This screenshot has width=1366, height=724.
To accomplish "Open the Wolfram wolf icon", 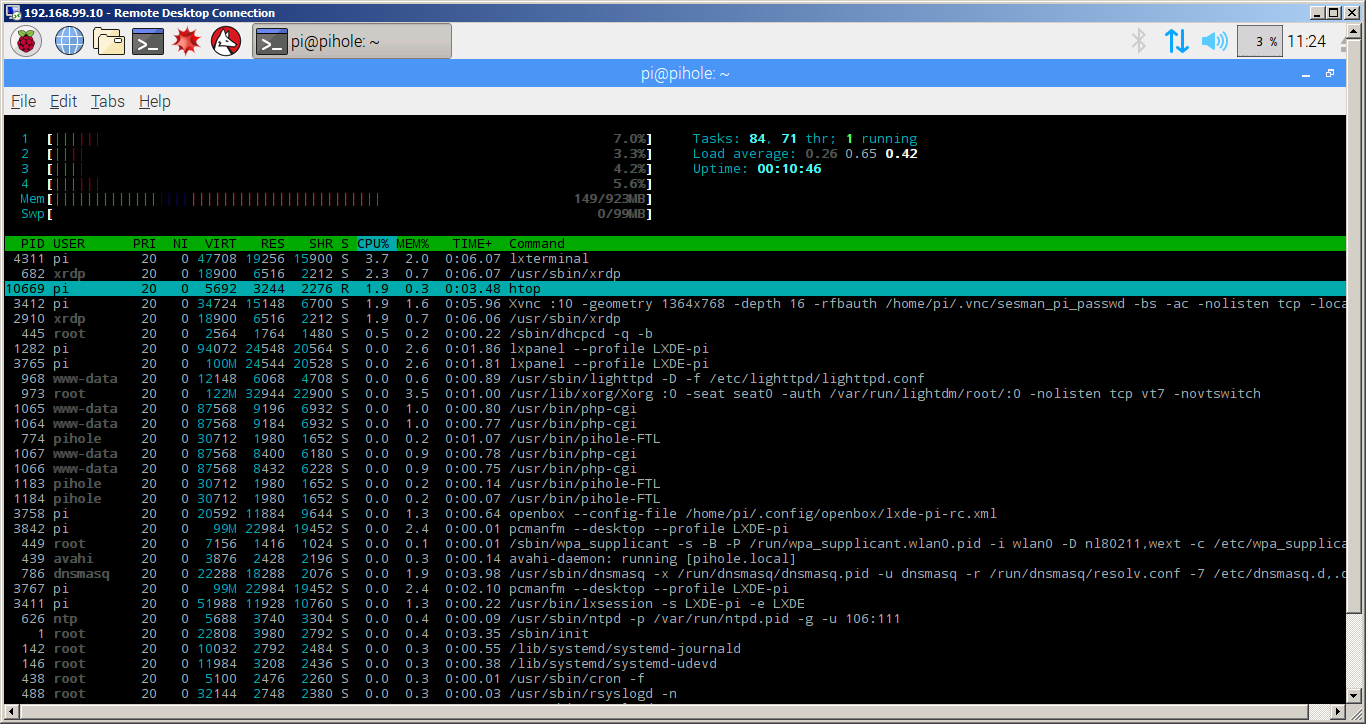I will coord(226,41).
